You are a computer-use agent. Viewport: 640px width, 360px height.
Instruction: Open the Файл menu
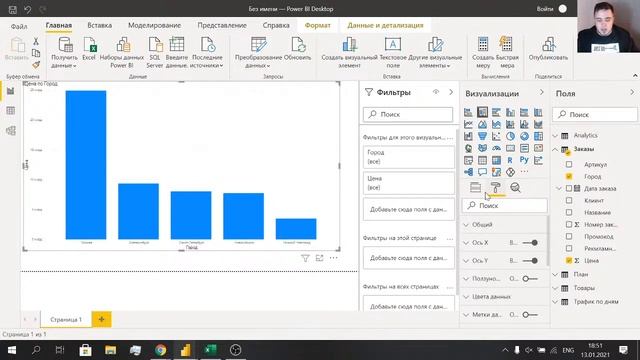[19, 26]
